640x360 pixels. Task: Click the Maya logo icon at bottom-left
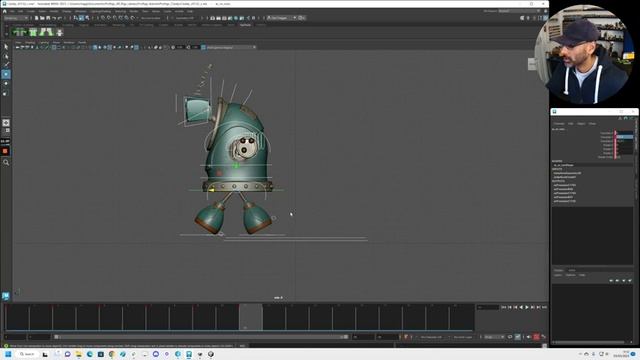point(6,296)
